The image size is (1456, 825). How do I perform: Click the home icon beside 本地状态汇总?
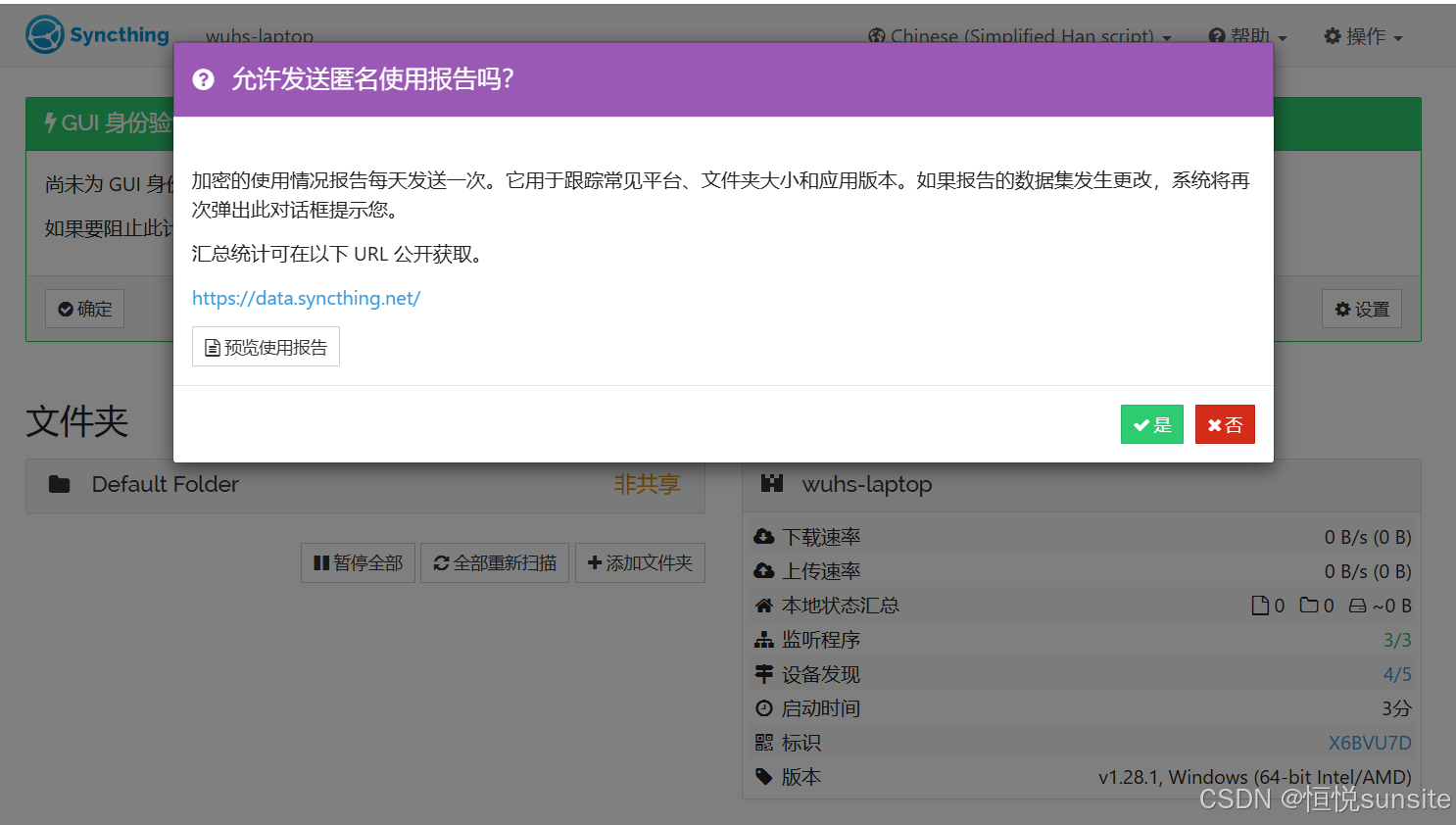click(764, 606)
